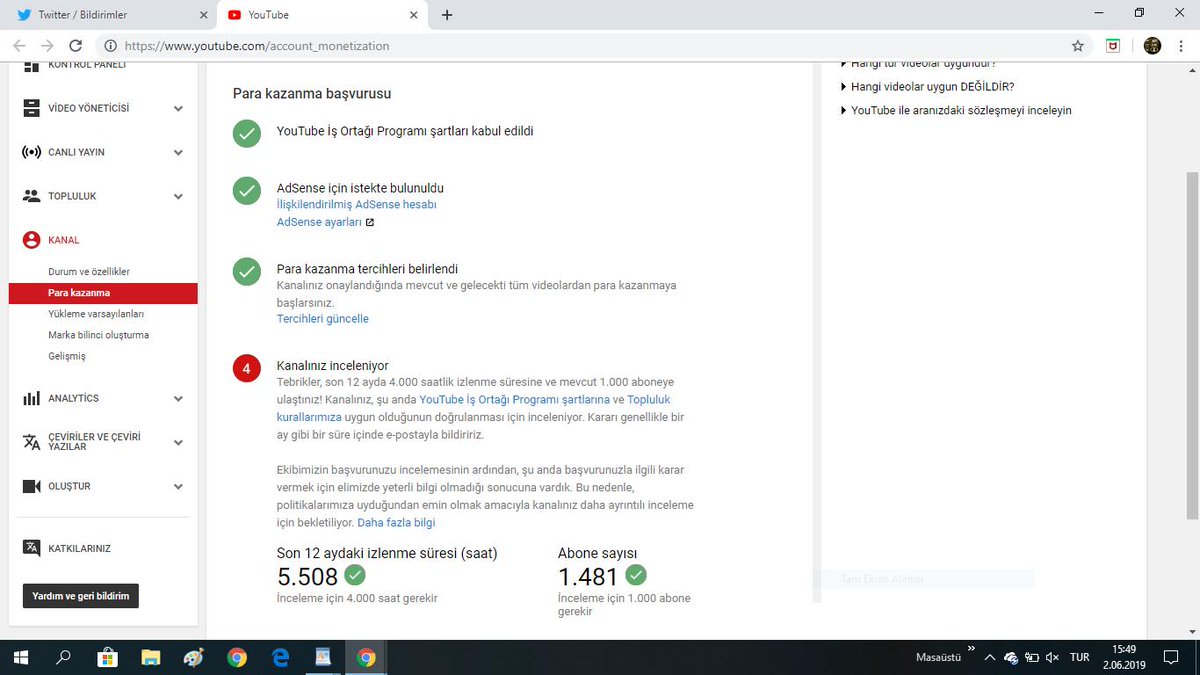Click the address bar URL field
1200x675 pixels.
click(x=580, y=46)
